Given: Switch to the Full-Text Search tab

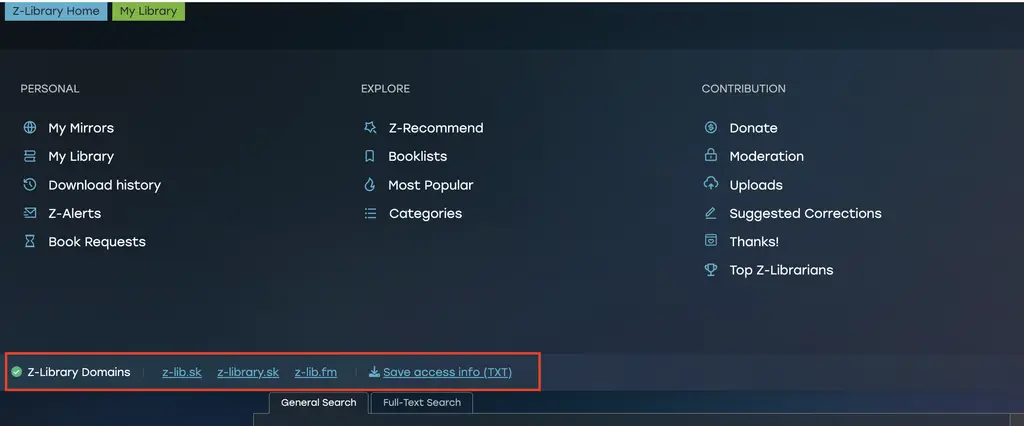Looking at the screenshot, I should click(x=422, y=402).
